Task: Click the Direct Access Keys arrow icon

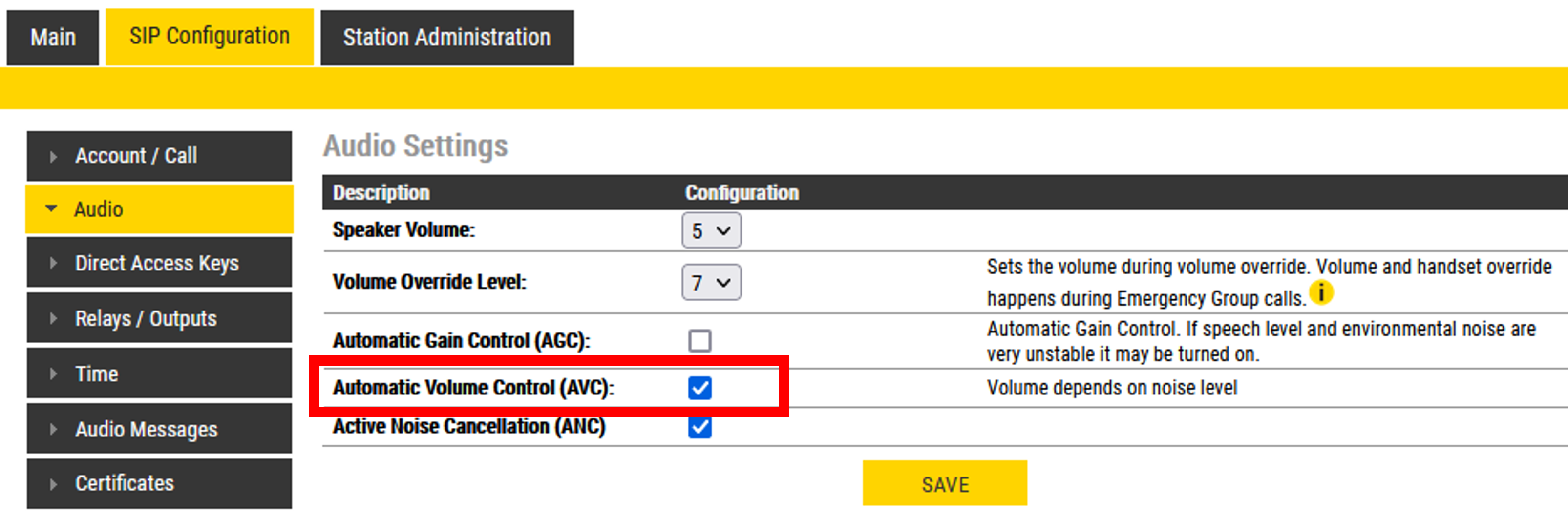Action: [54, 264]
